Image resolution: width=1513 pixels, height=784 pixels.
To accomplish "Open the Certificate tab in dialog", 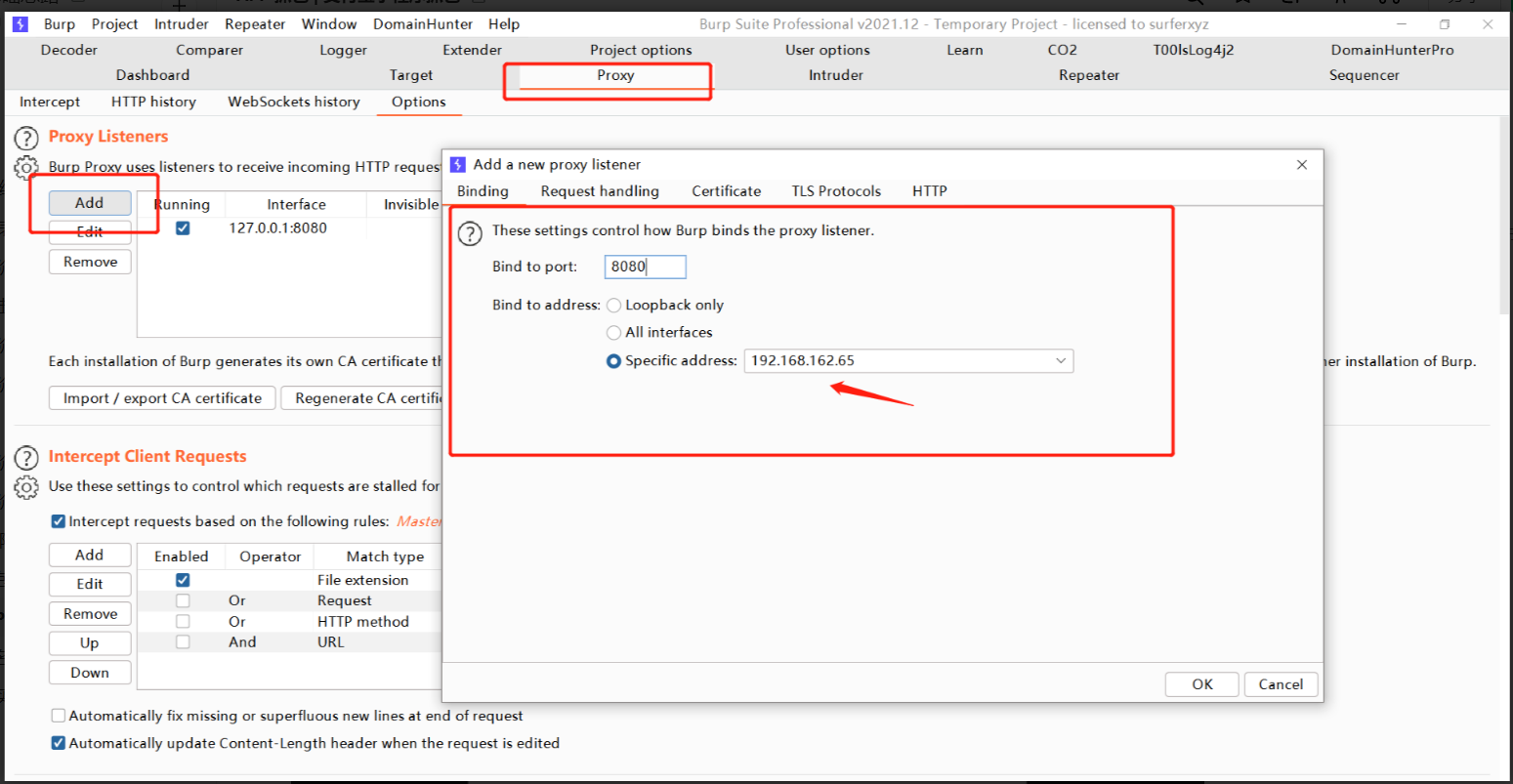I will 726,191.
